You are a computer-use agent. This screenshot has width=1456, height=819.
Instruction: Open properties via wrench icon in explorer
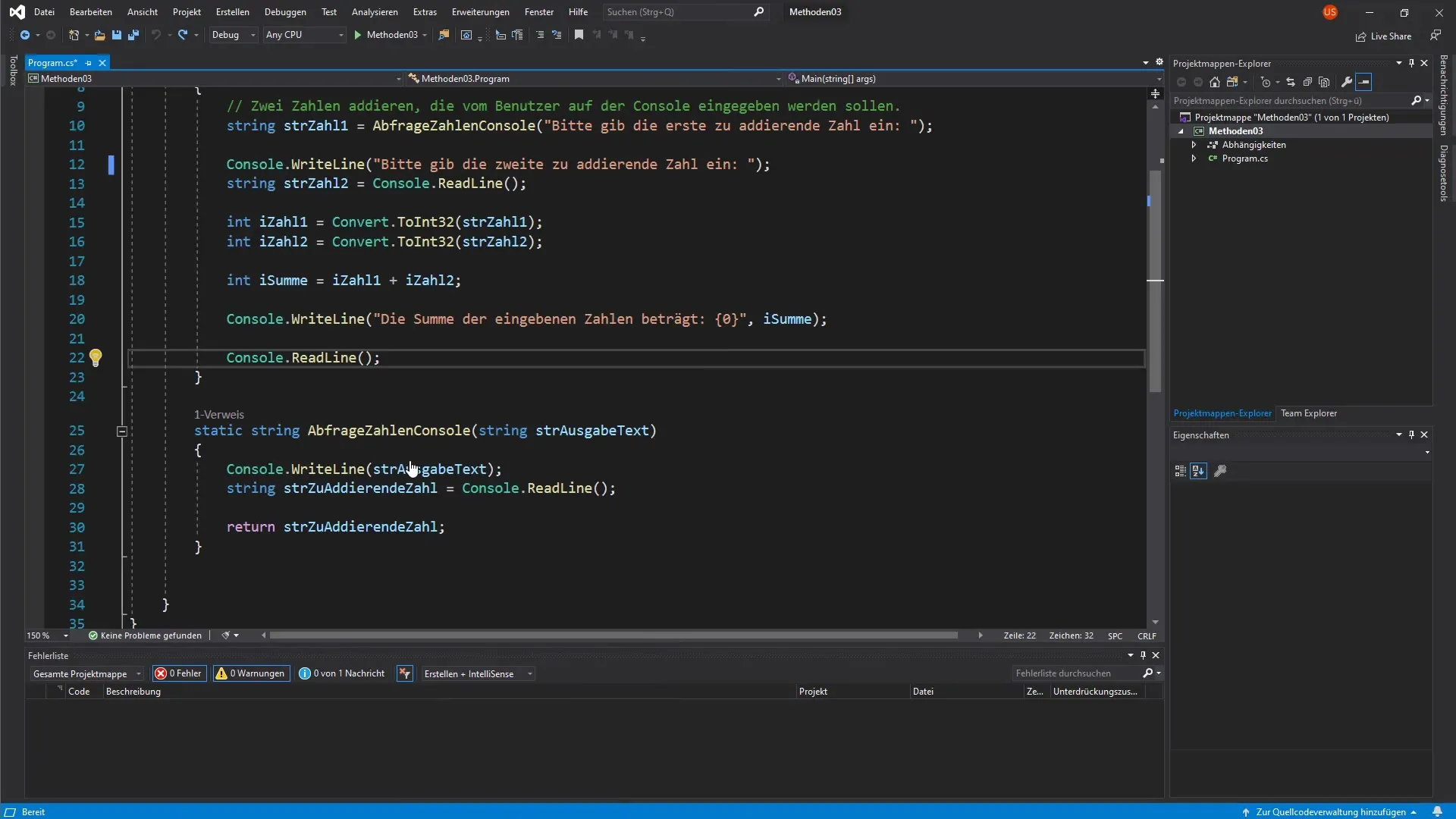[1347, 82]
